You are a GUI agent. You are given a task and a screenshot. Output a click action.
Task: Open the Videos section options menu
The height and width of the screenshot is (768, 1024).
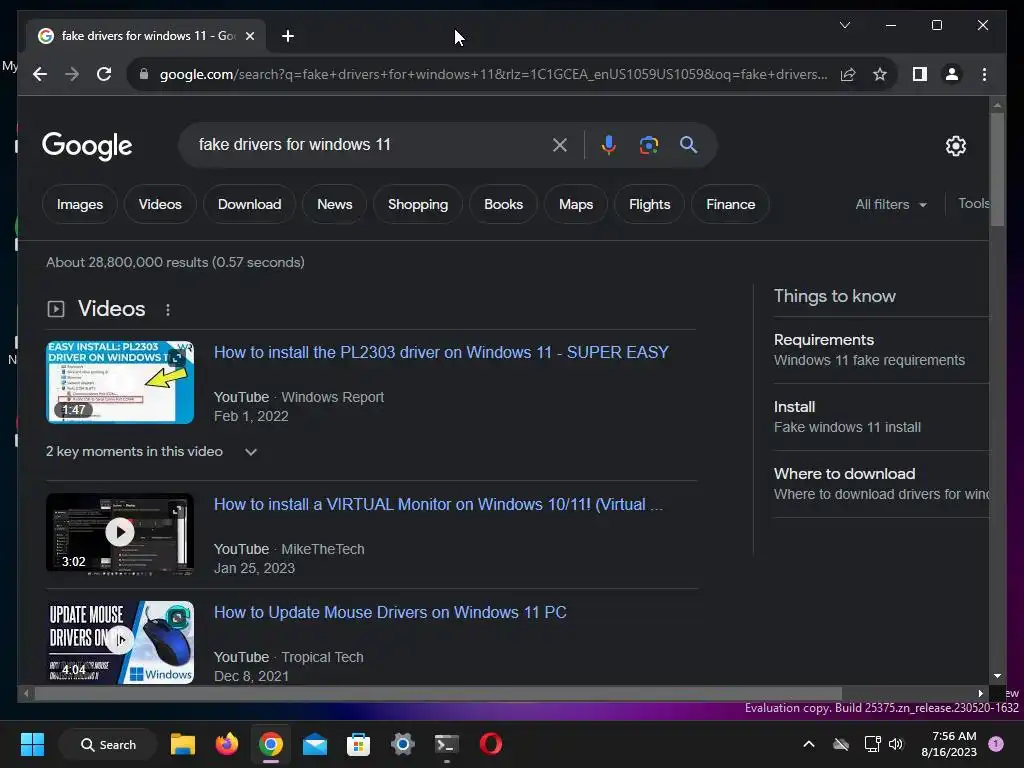168,310
